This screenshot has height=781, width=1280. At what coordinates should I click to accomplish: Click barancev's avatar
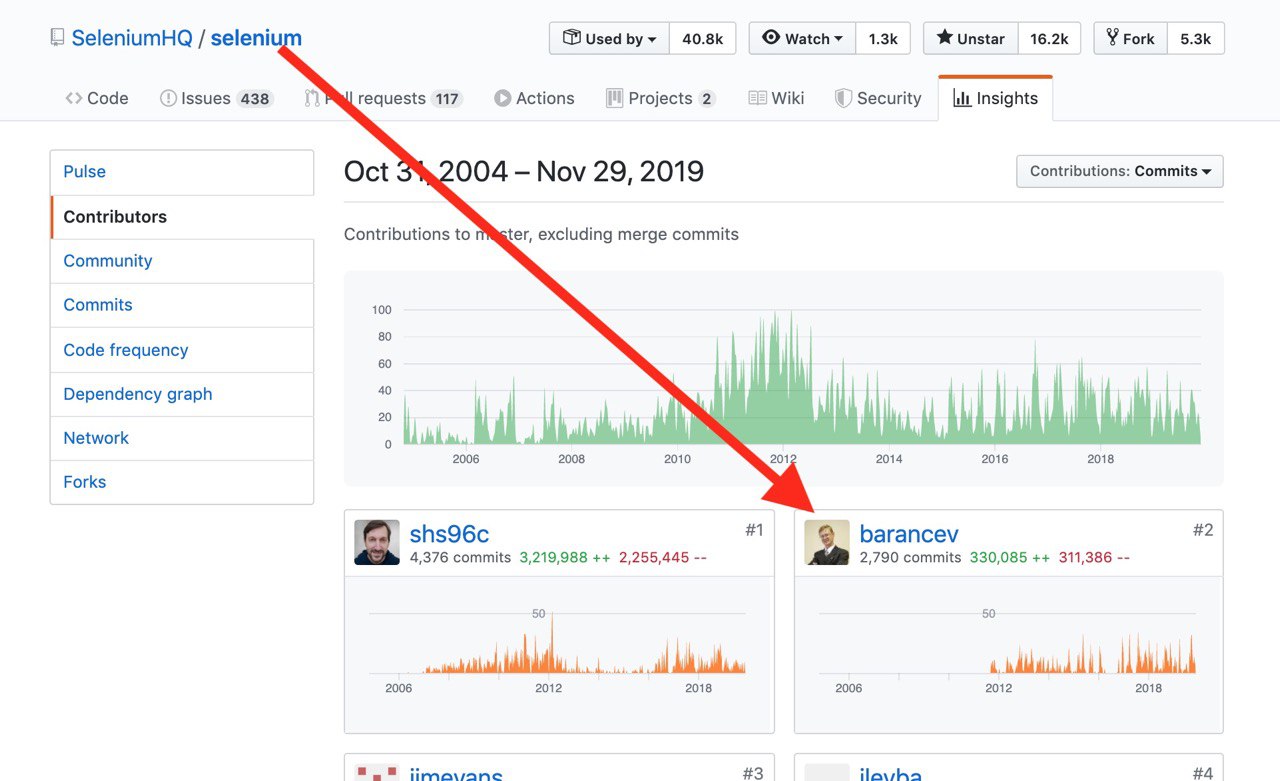pos(827,542)
